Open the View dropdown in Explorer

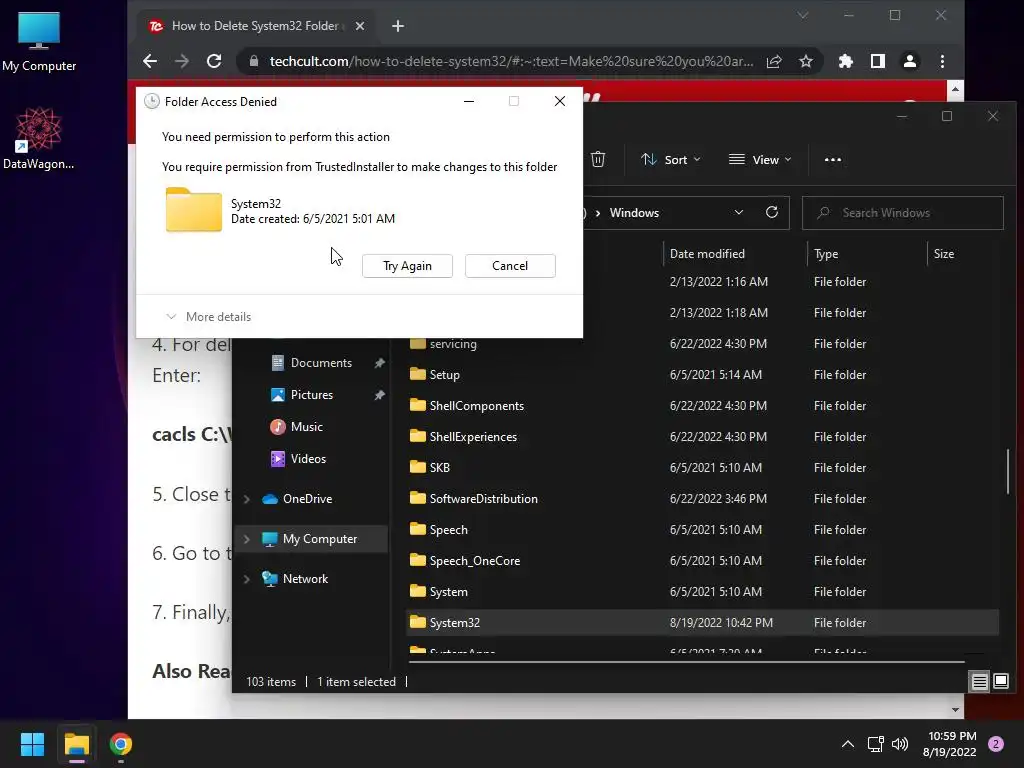click(760, 159)
